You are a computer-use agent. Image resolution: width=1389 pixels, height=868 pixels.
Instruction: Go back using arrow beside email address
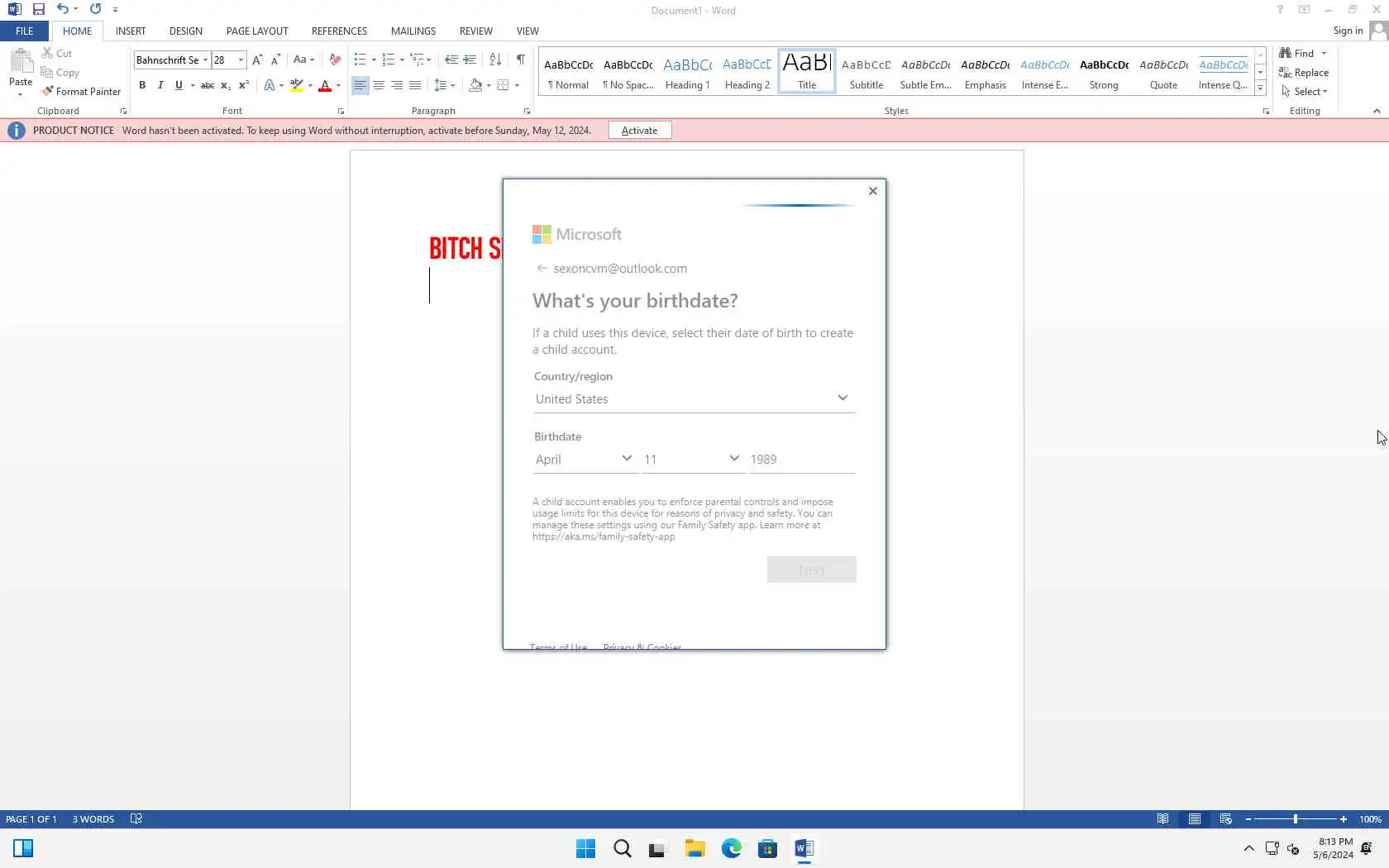(x=542, y=268)
